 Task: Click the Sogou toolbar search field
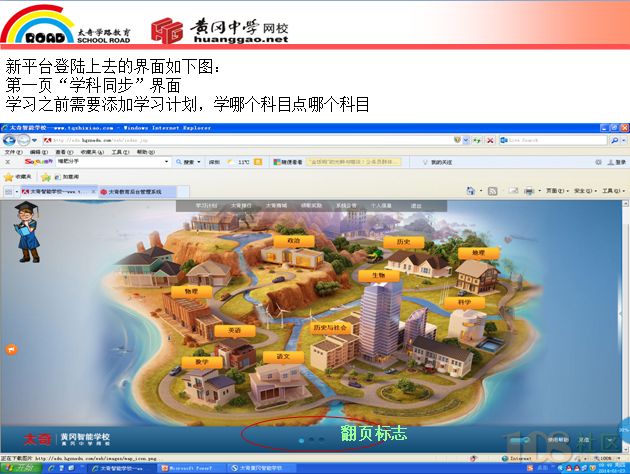pyautogui.click(x=108, y=161)
